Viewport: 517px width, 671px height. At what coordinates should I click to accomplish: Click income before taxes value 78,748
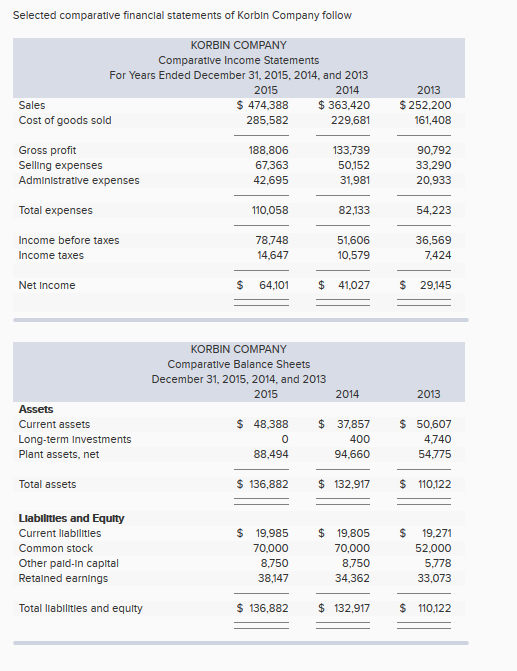(272, 240)
